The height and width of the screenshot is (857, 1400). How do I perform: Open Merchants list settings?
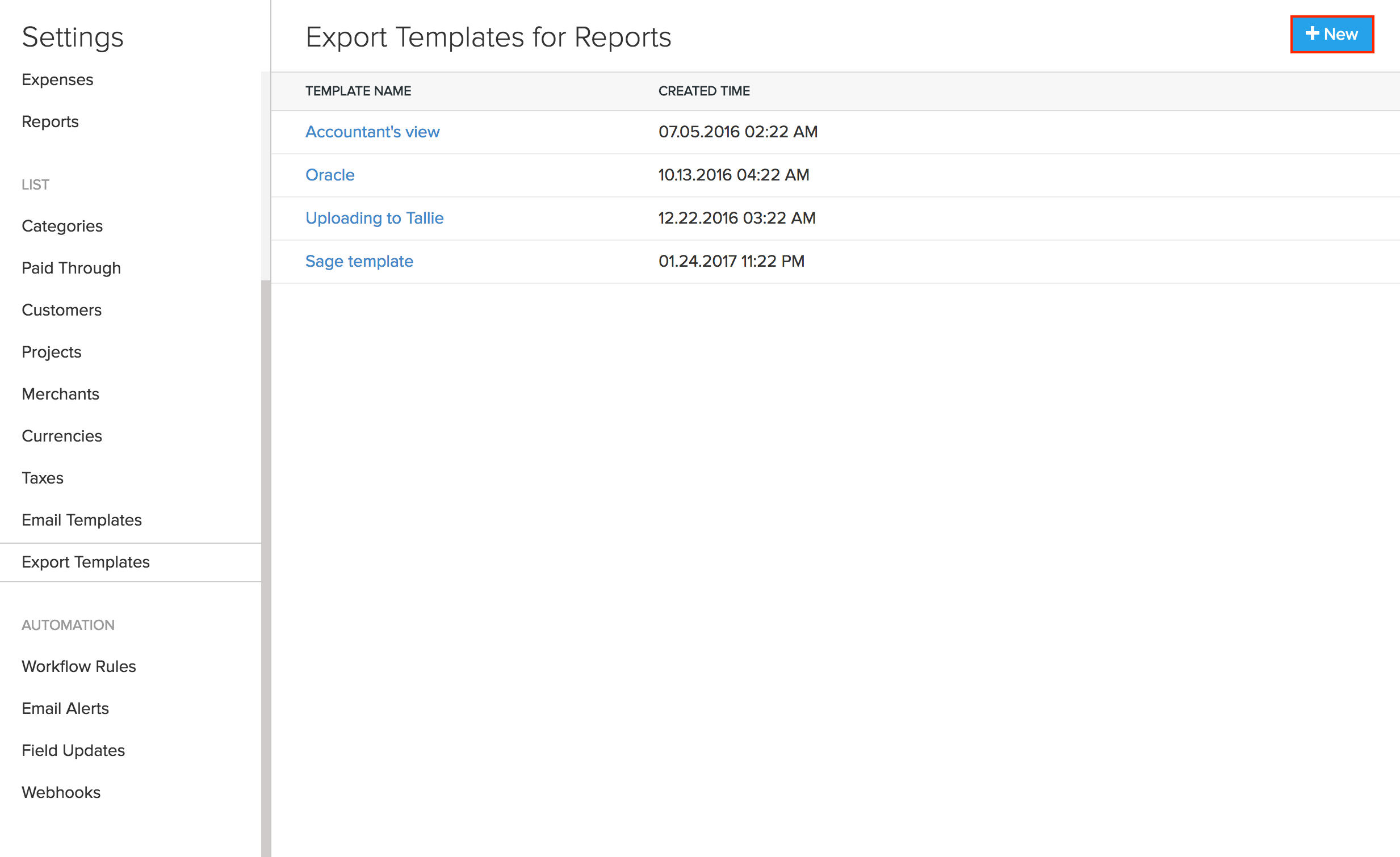click(x=60, y=394)
